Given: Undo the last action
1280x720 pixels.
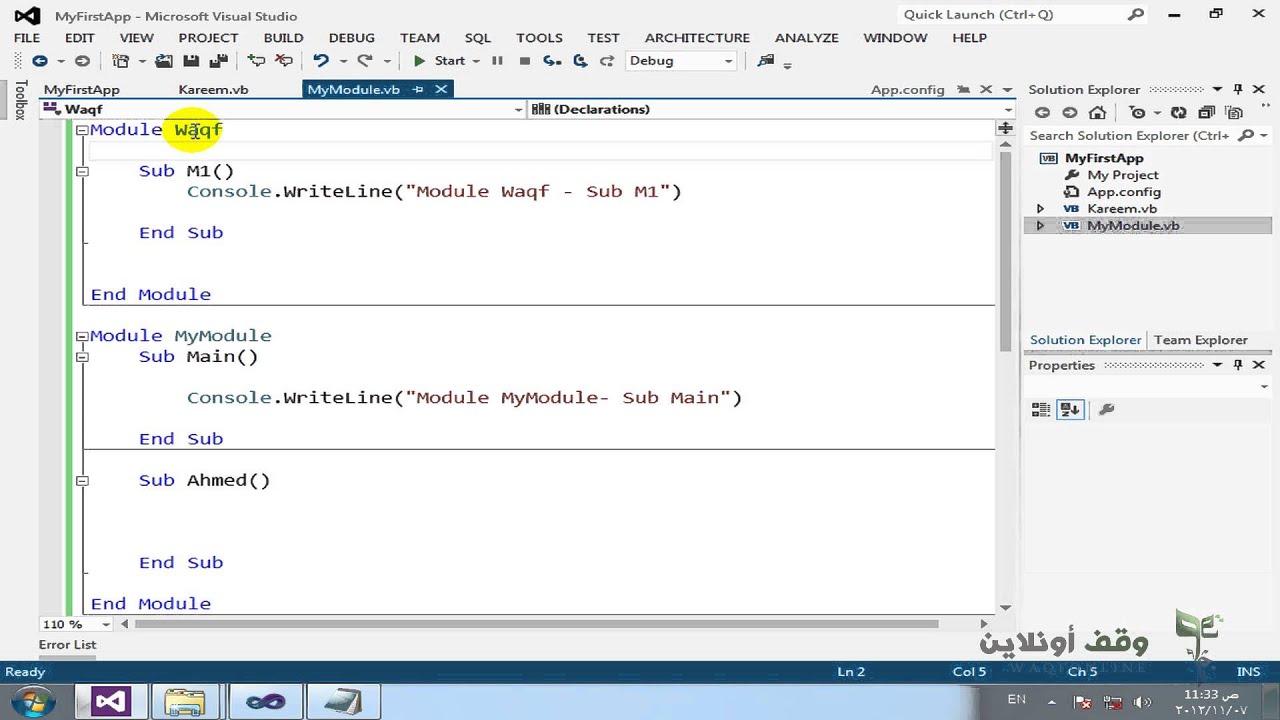Looking at the screenshot, I should click(320, 61).
